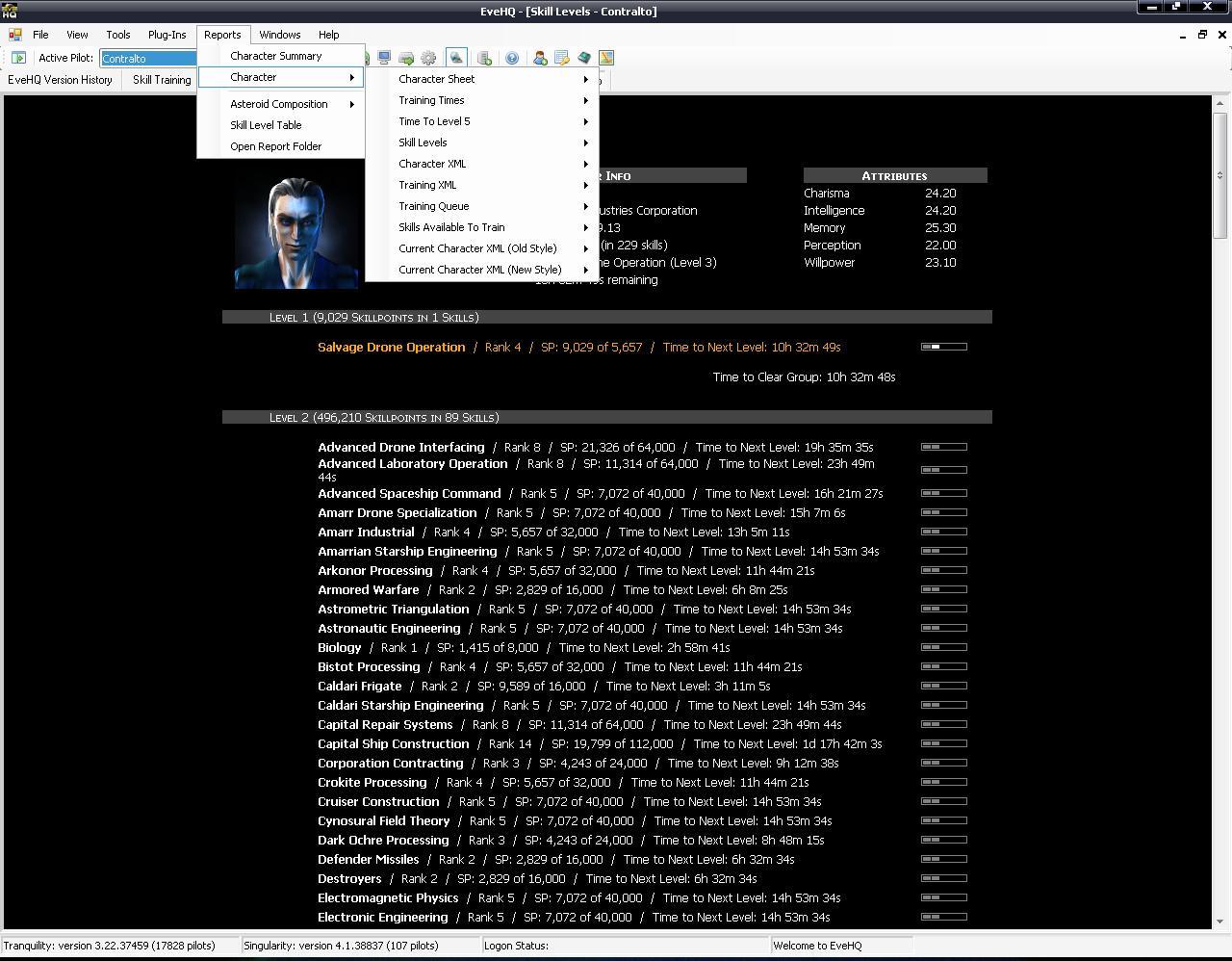Click the Salvage Drone Operation skill name
The image size is (1232, 961).
(x=391, y=347)
